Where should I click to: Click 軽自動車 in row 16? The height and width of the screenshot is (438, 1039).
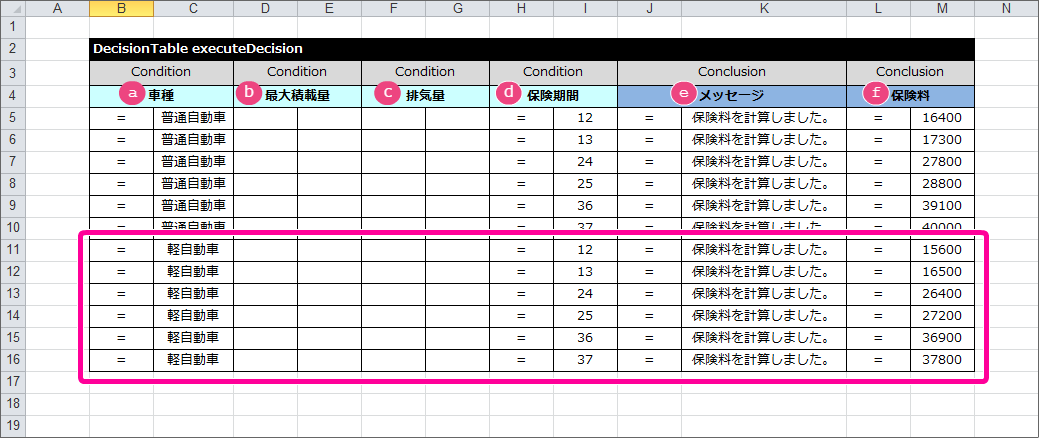pos(193,359)
